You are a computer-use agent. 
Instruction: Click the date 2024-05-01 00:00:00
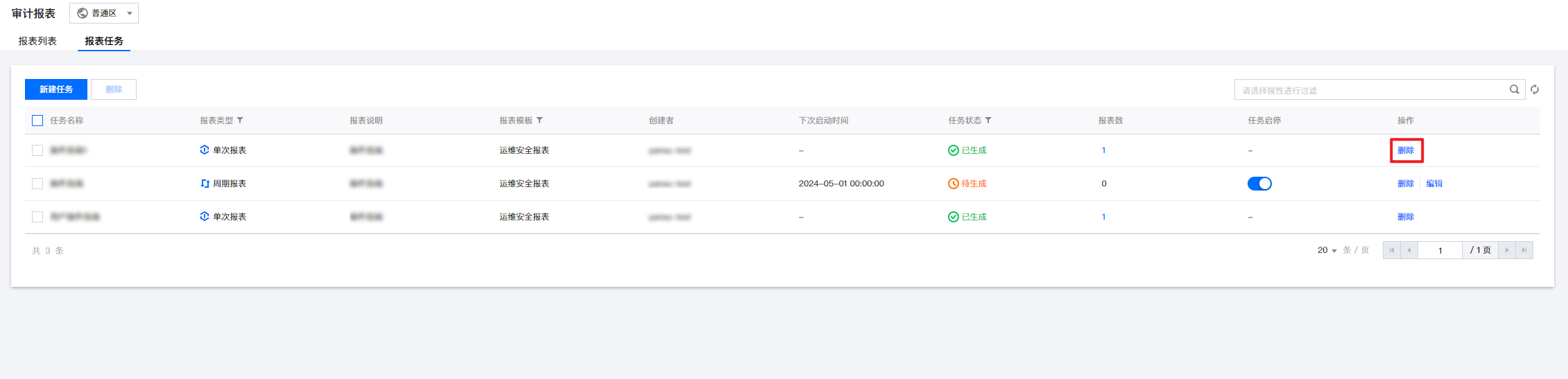tap(841, 184)
